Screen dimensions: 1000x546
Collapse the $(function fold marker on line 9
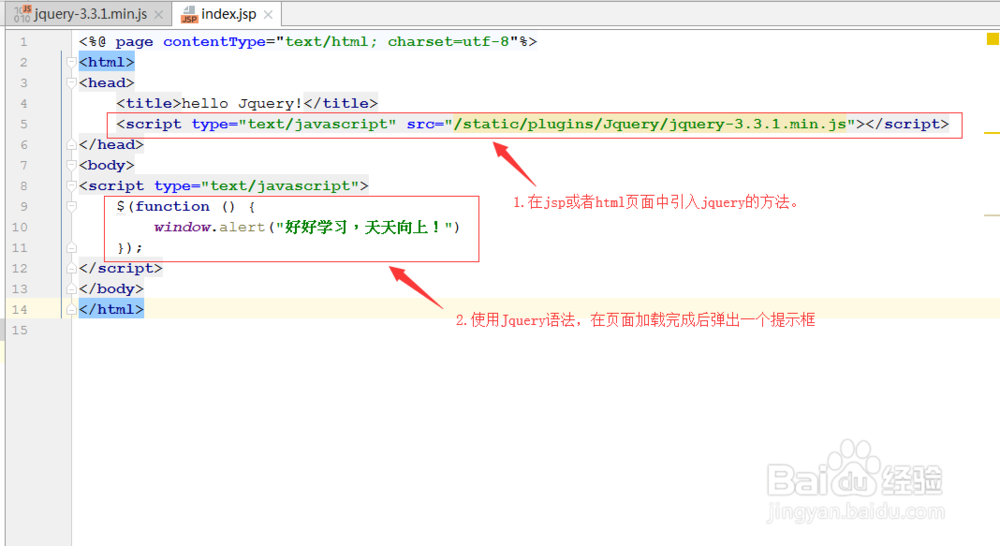71,206
